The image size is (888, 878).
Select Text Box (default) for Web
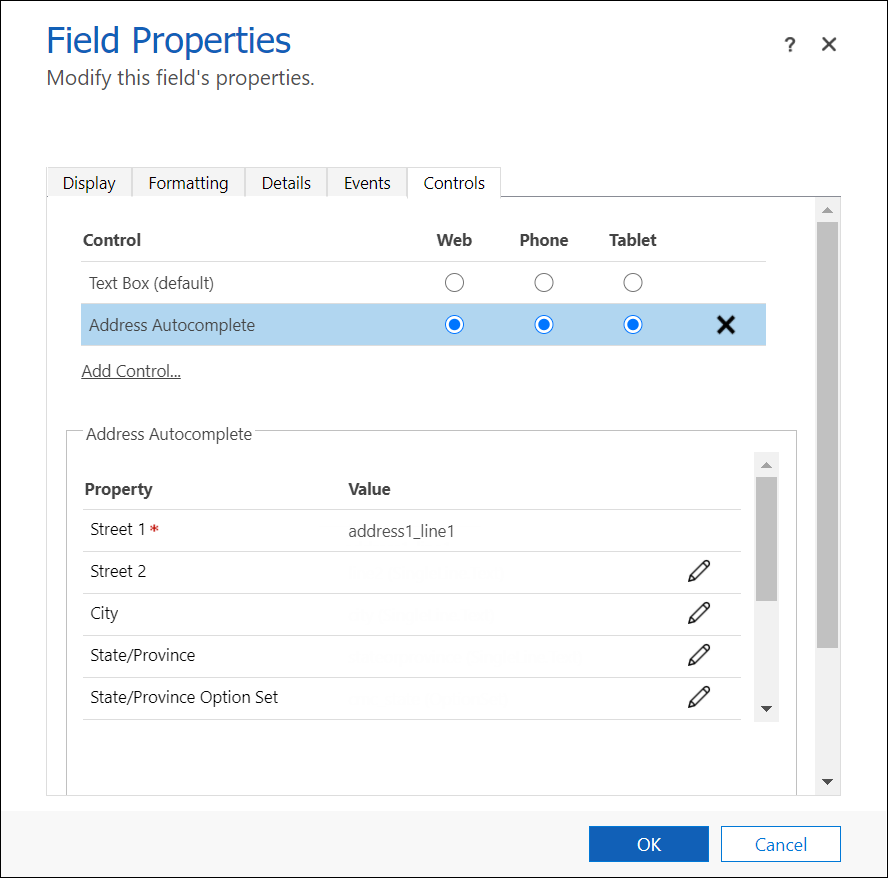454,283
